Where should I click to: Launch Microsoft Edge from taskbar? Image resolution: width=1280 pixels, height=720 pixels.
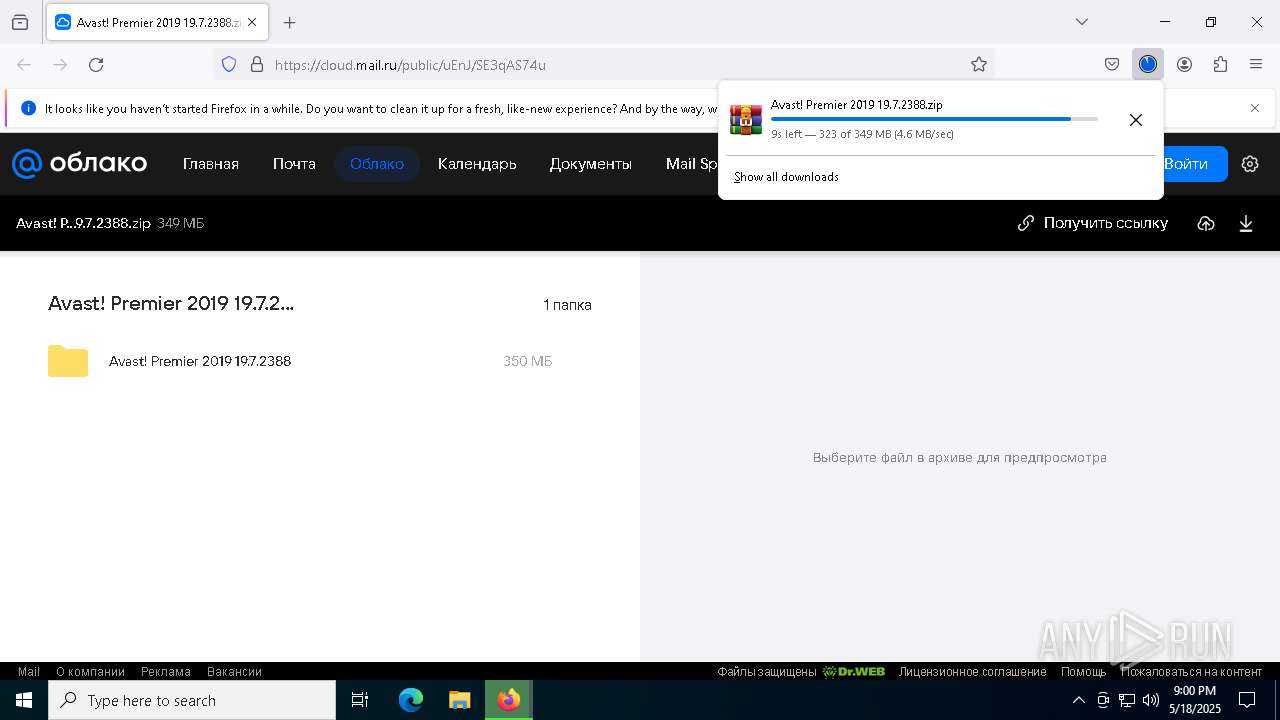coord(411,700)
